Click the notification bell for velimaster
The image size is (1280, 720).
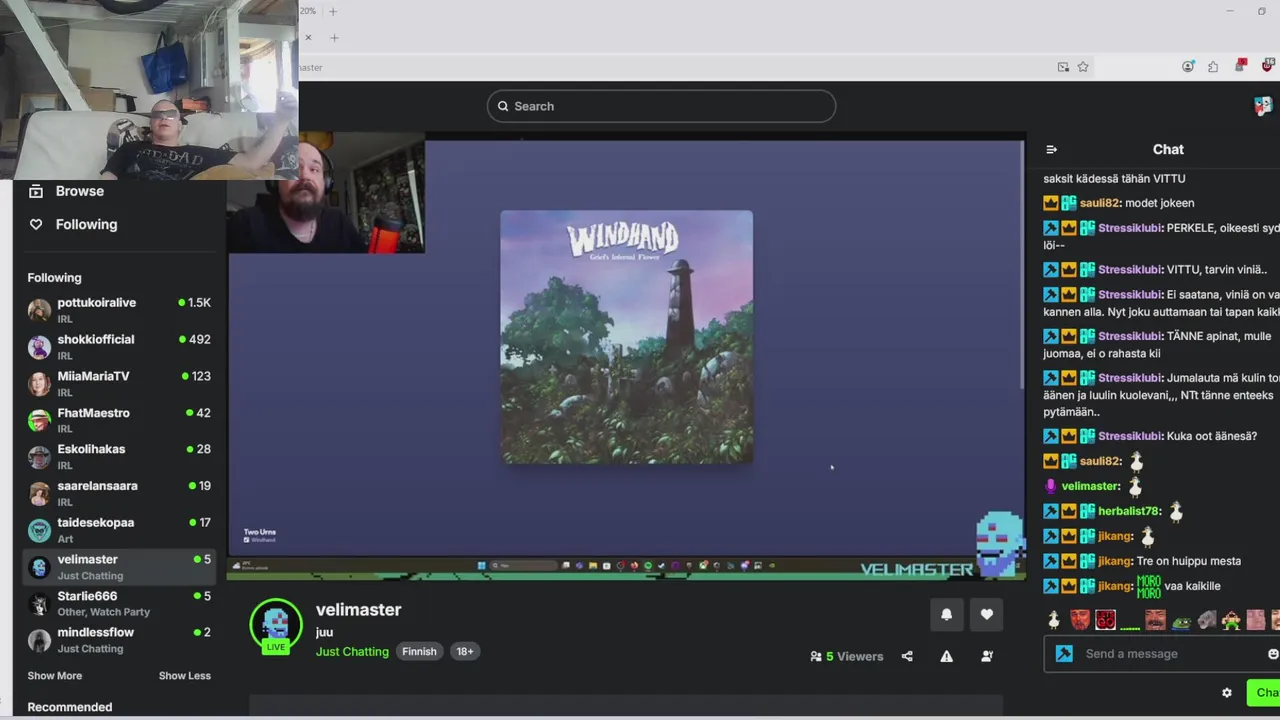[946, 614]
